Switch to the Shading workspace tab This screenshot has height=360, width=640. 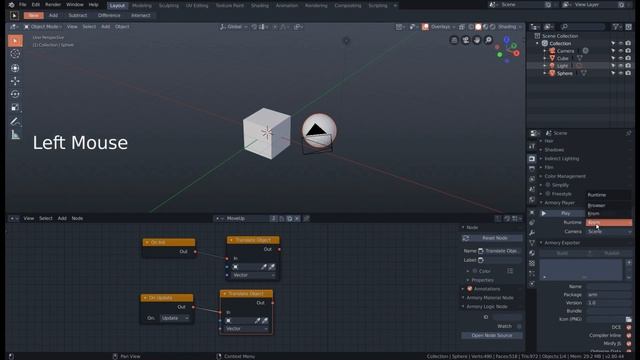click(x=260, y=6)
